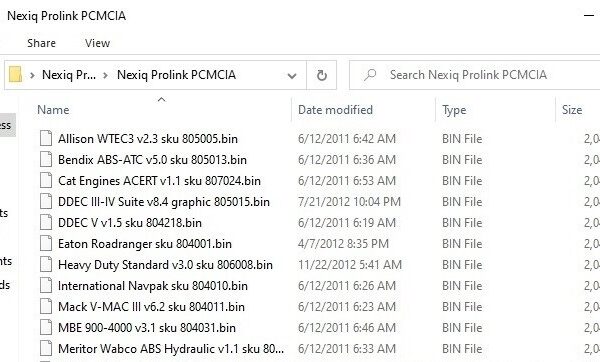Select the DDEC III-IV Suite file icon

(46, 202)
